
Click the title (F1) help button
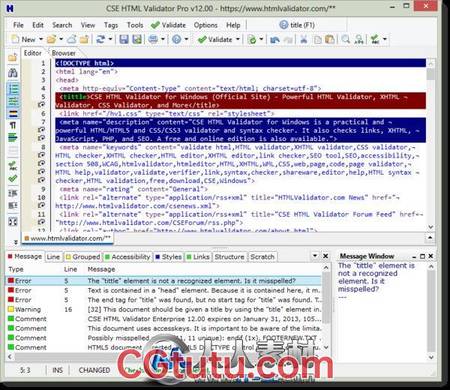click(297, 25)
